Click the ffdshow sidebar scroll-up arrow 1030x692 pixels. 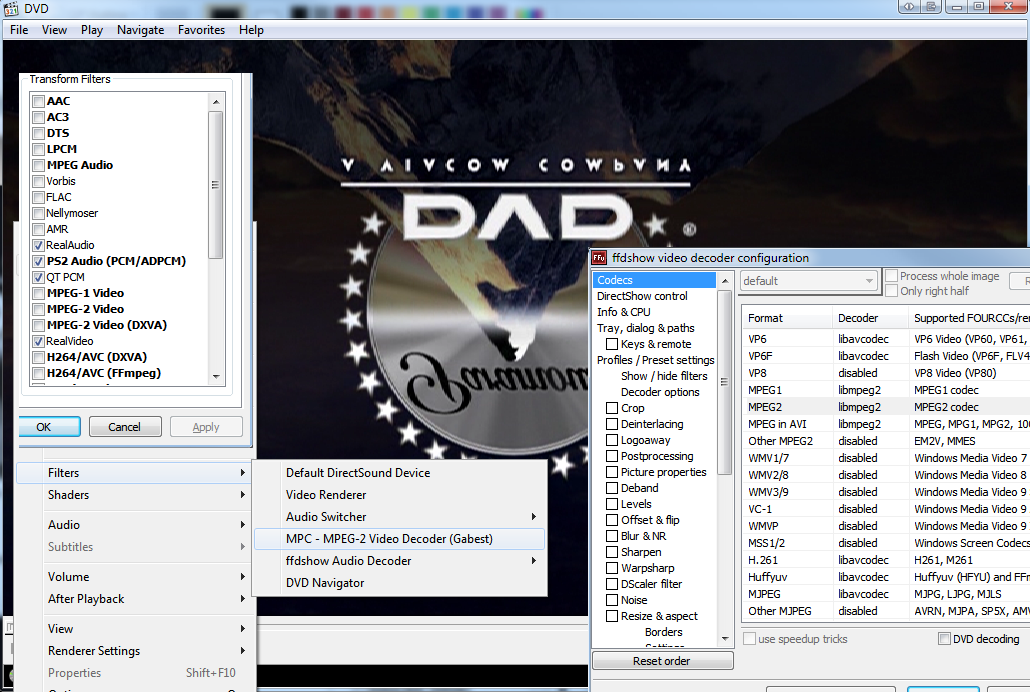pos(726,280)
